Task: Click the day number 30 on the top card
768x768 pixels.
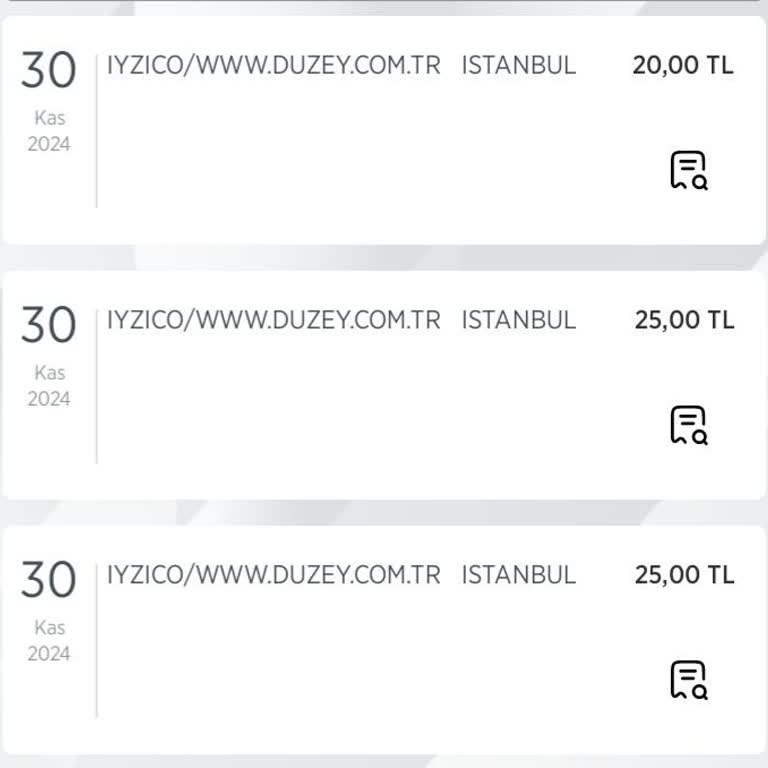Action: pos(48,71)
